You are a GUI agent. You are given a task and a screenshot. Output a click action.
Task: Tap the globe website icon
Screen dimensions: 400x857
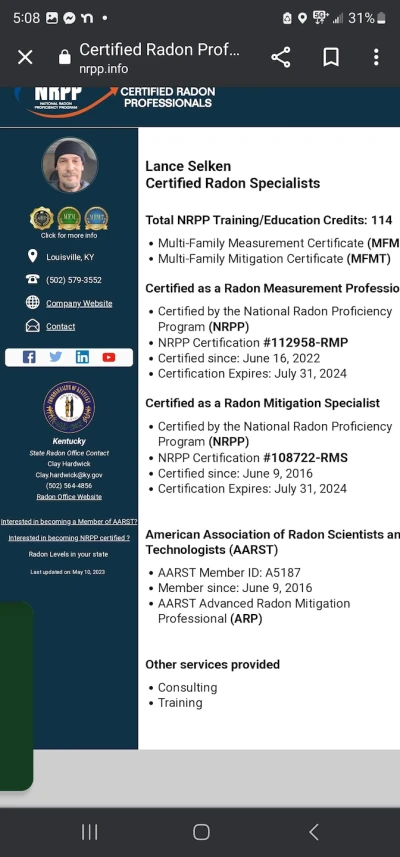click(x=33, y=302)
